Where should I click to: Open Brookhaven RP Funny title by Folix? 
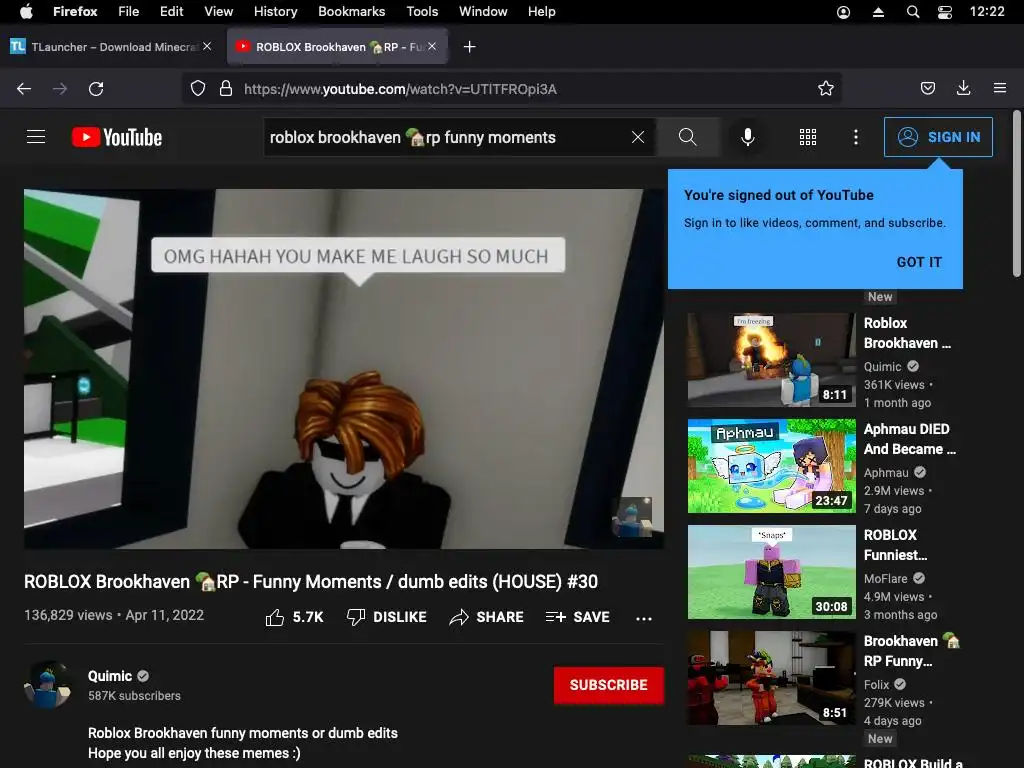[x=912, y=651]
